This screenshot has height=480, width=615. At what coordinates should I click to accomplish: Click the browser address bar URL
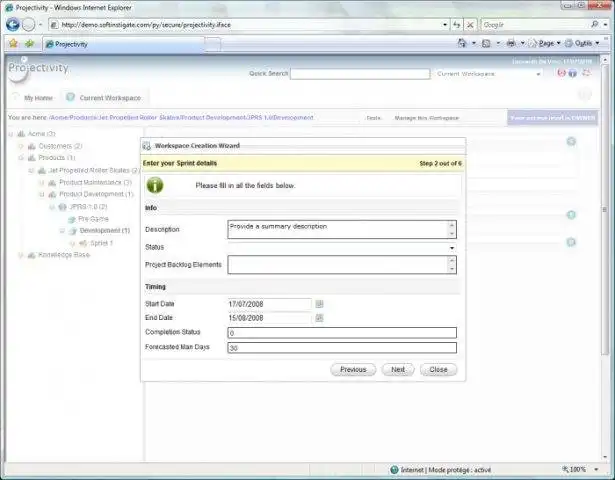251,25
